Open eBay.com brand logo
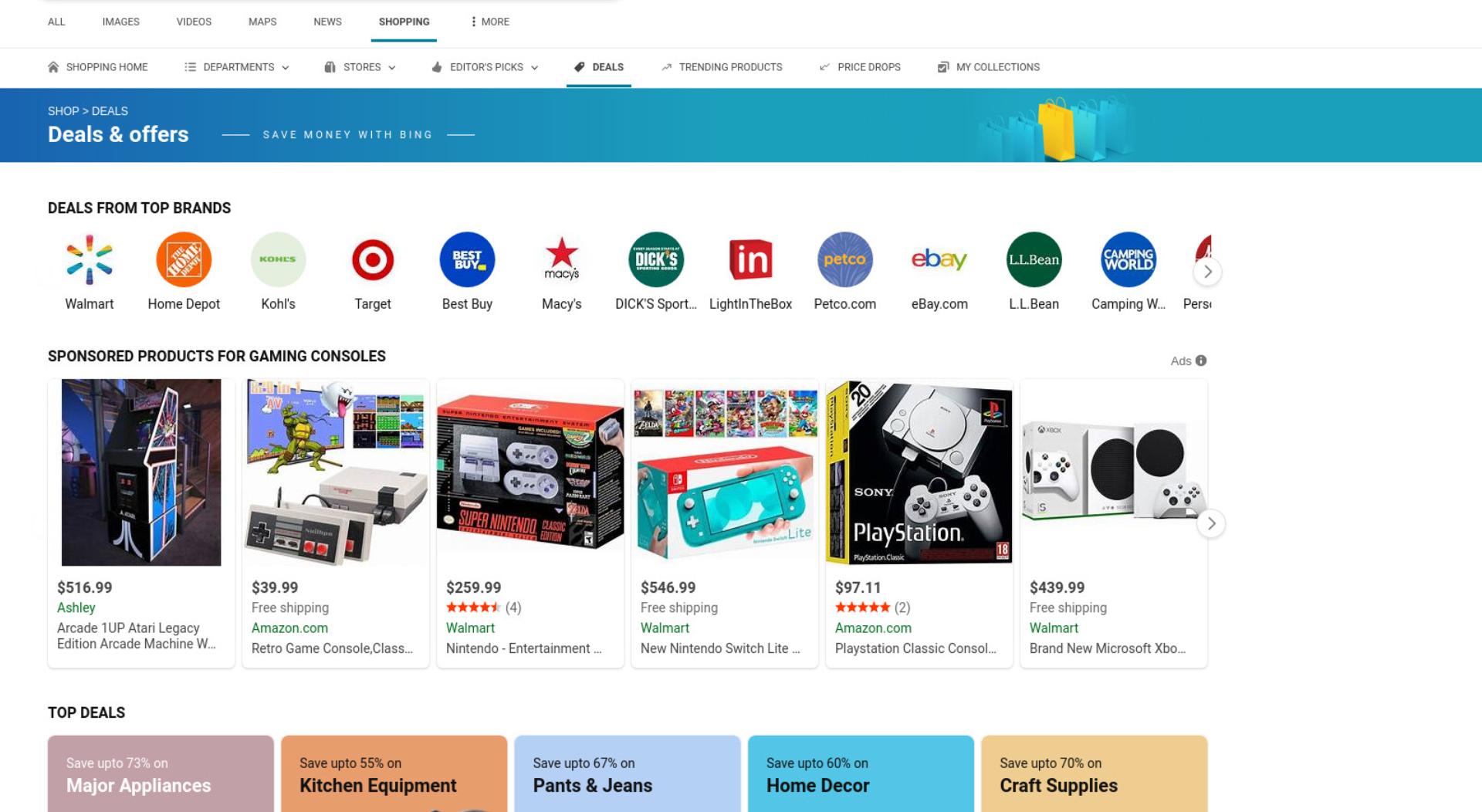 (x=939, y=259)
